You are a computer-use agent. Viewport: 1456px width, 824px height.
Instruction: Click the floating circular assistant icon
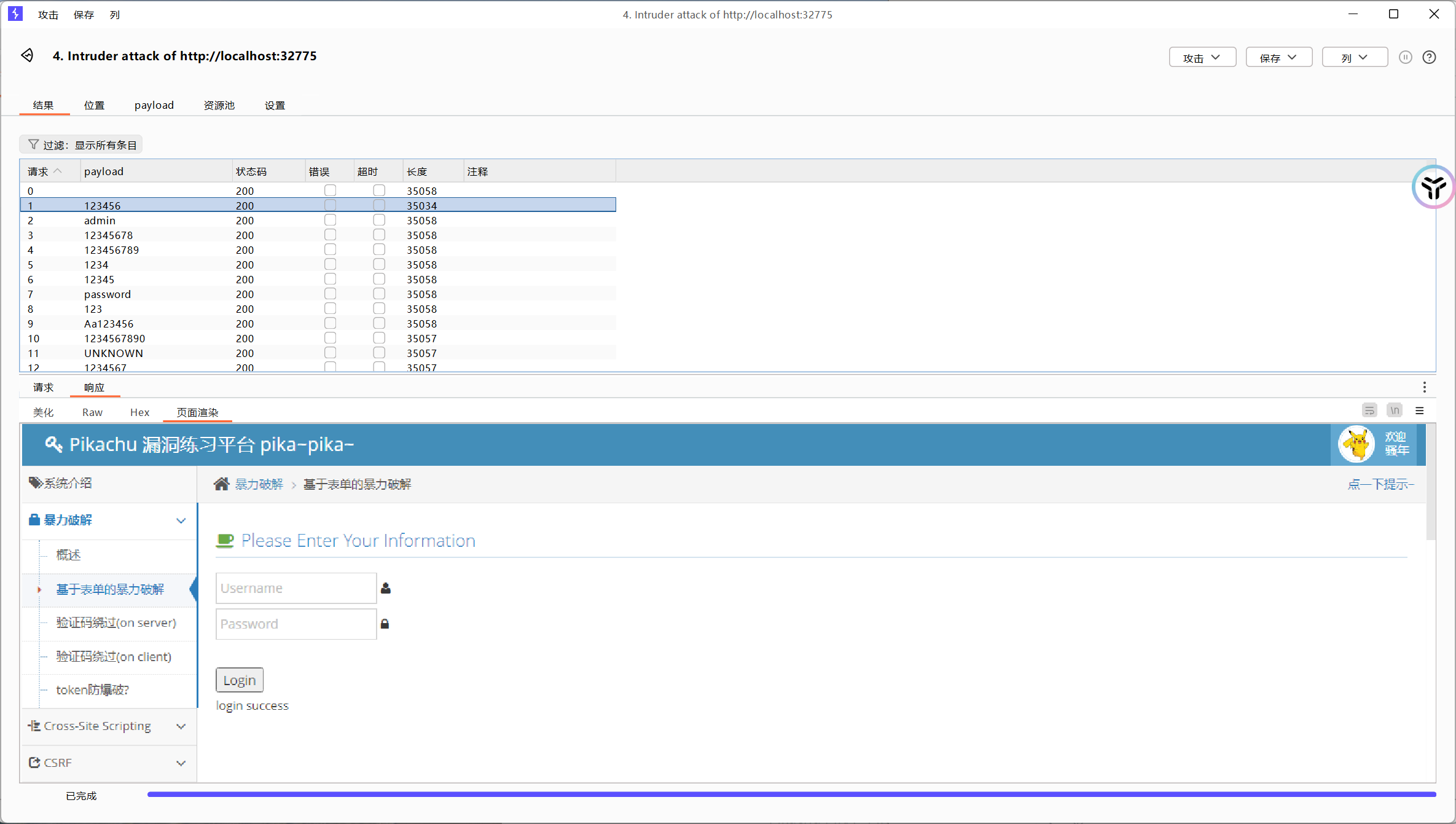click(1433, 187)
